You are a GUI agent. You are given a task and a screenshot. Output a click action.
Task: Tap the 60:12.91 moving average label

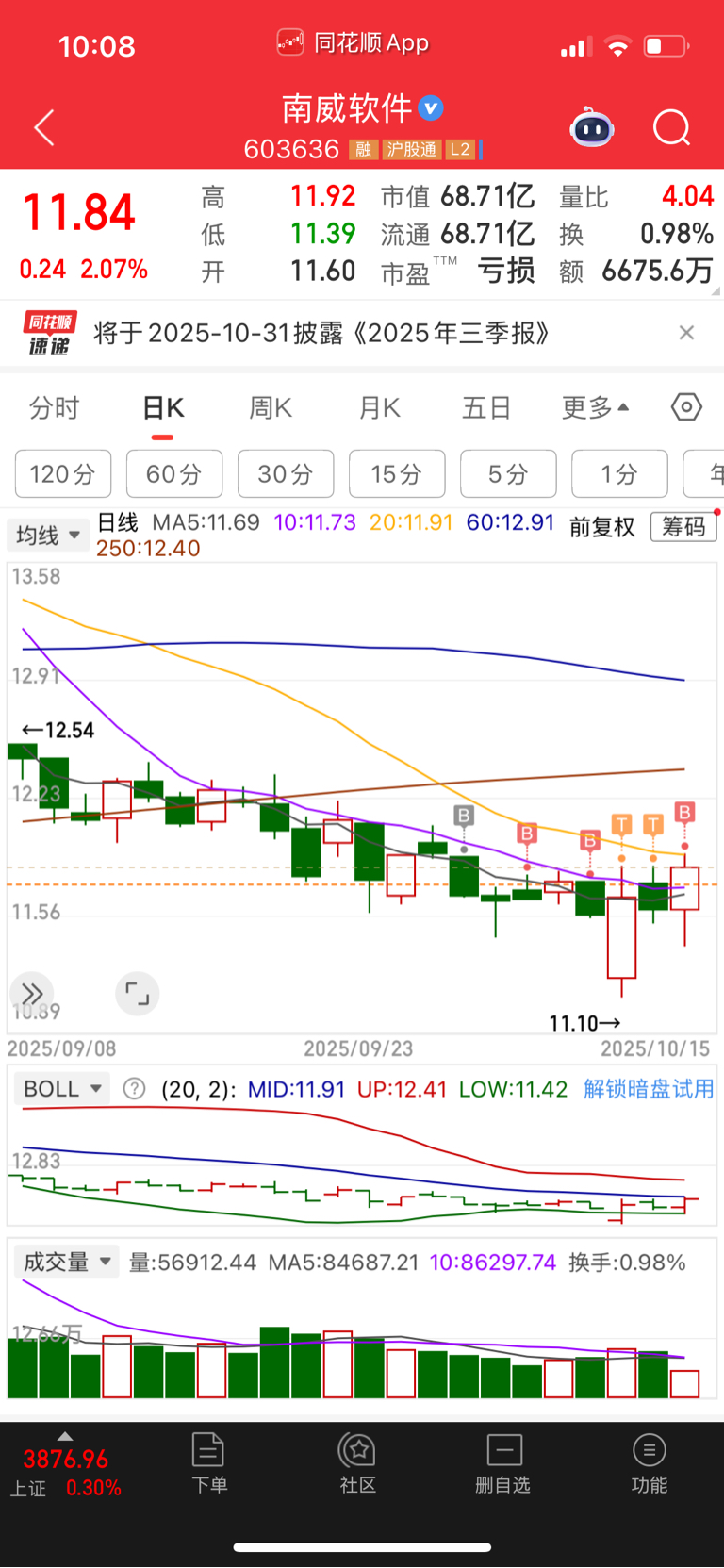tap(510, 522)
